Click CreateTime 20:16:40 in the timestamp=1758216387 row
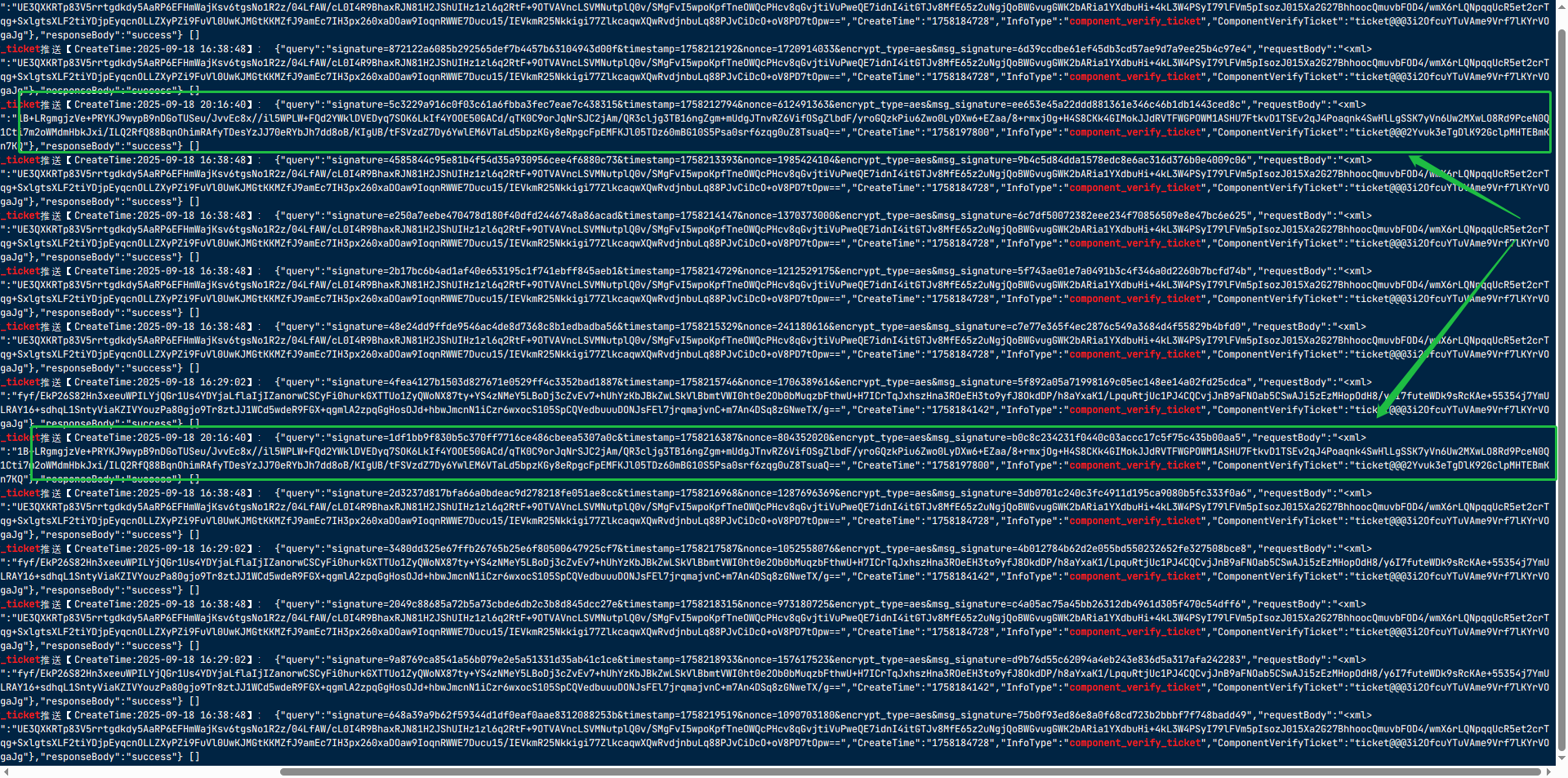Image resolution: width=1568 pixels, height=778 pixels. (x=160, y=438)
